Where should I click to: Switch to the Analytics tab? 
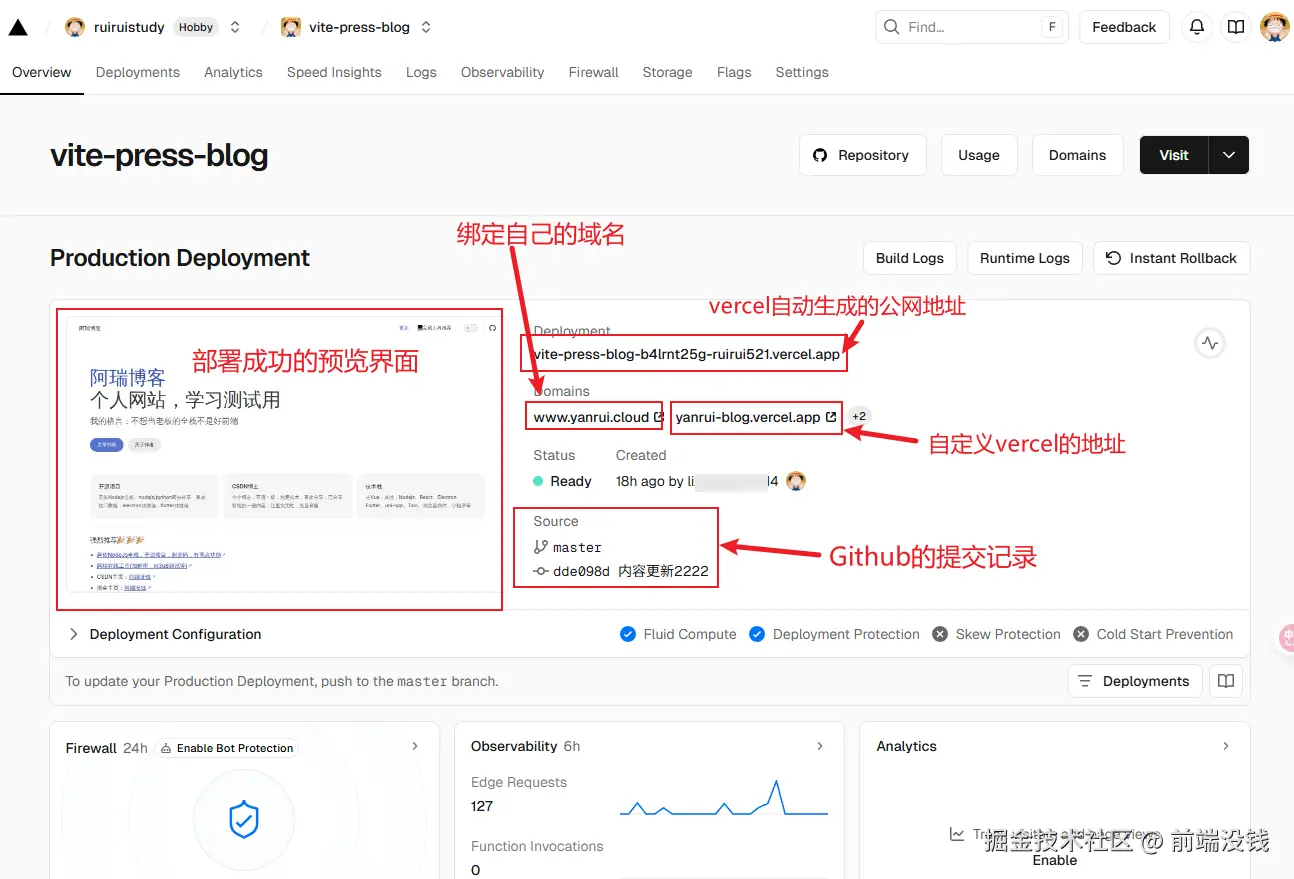[233, 72]
